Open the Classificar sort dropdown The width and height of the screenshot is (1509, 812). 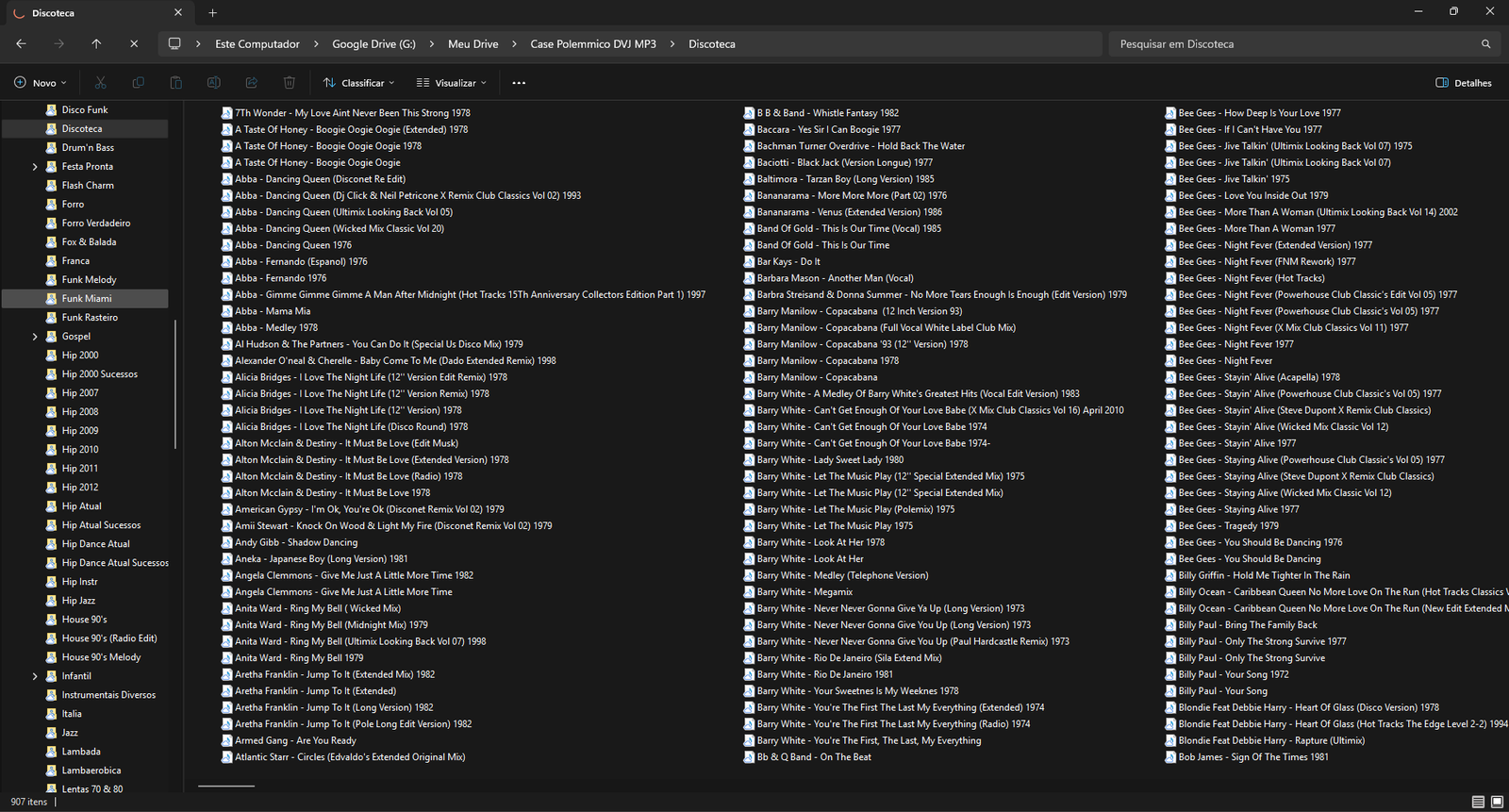(358, 83)
